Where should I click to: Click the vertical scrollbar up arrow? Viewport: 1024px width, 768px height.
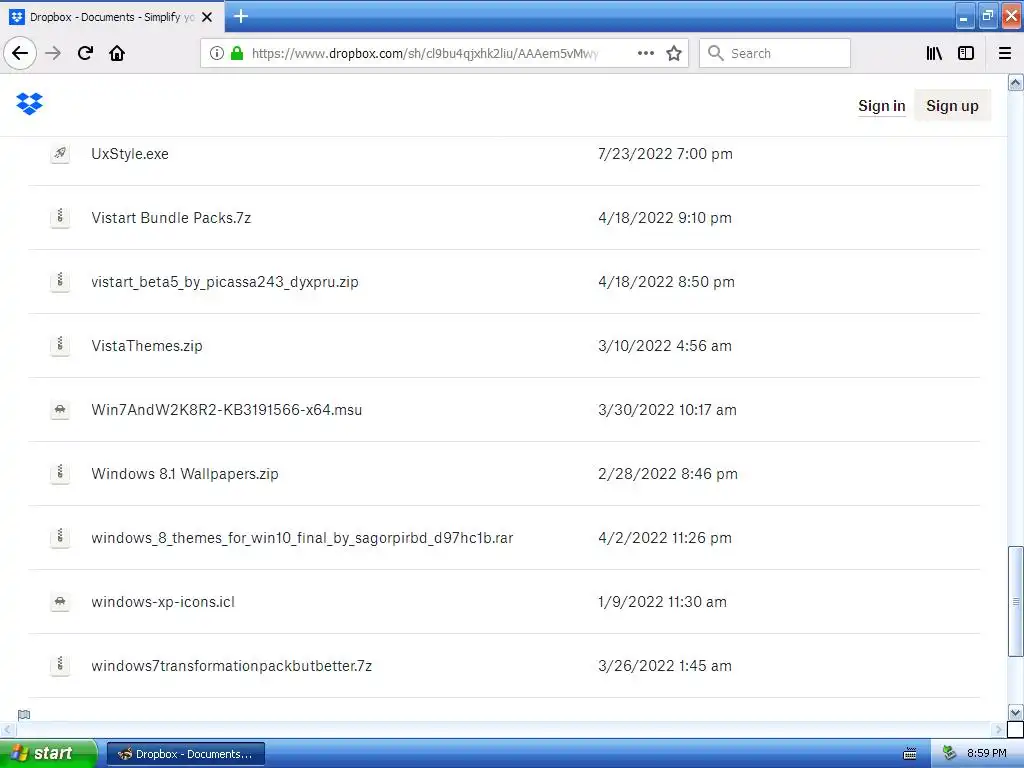point(1016,82)
